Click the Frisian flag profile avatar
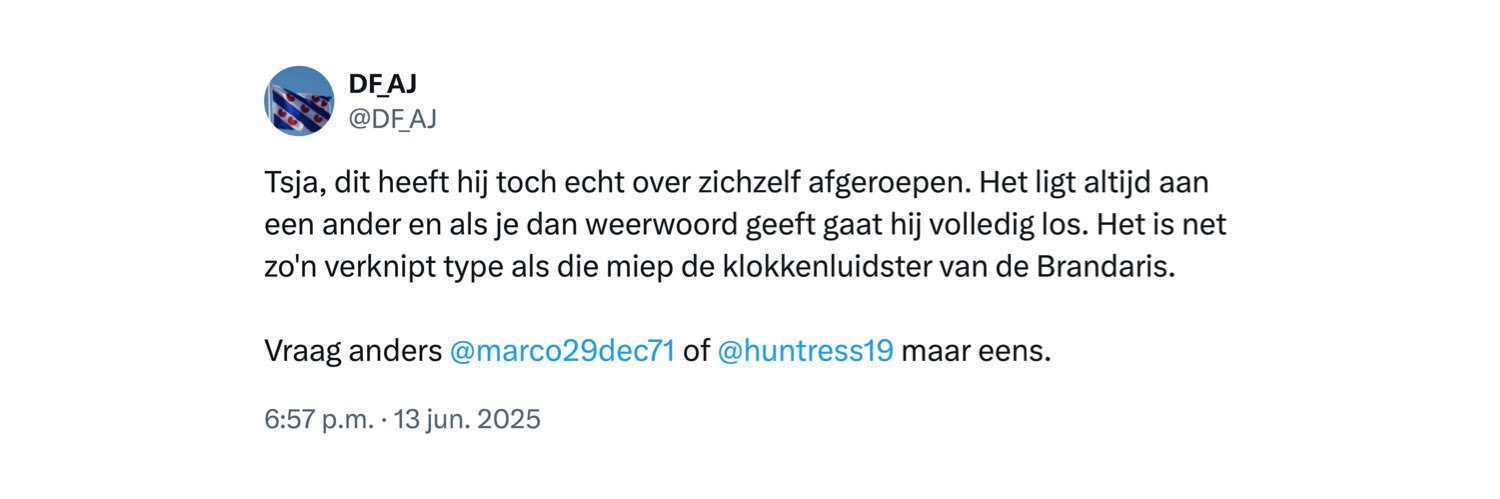This screenshot has height=499, width=1500. 299,101
